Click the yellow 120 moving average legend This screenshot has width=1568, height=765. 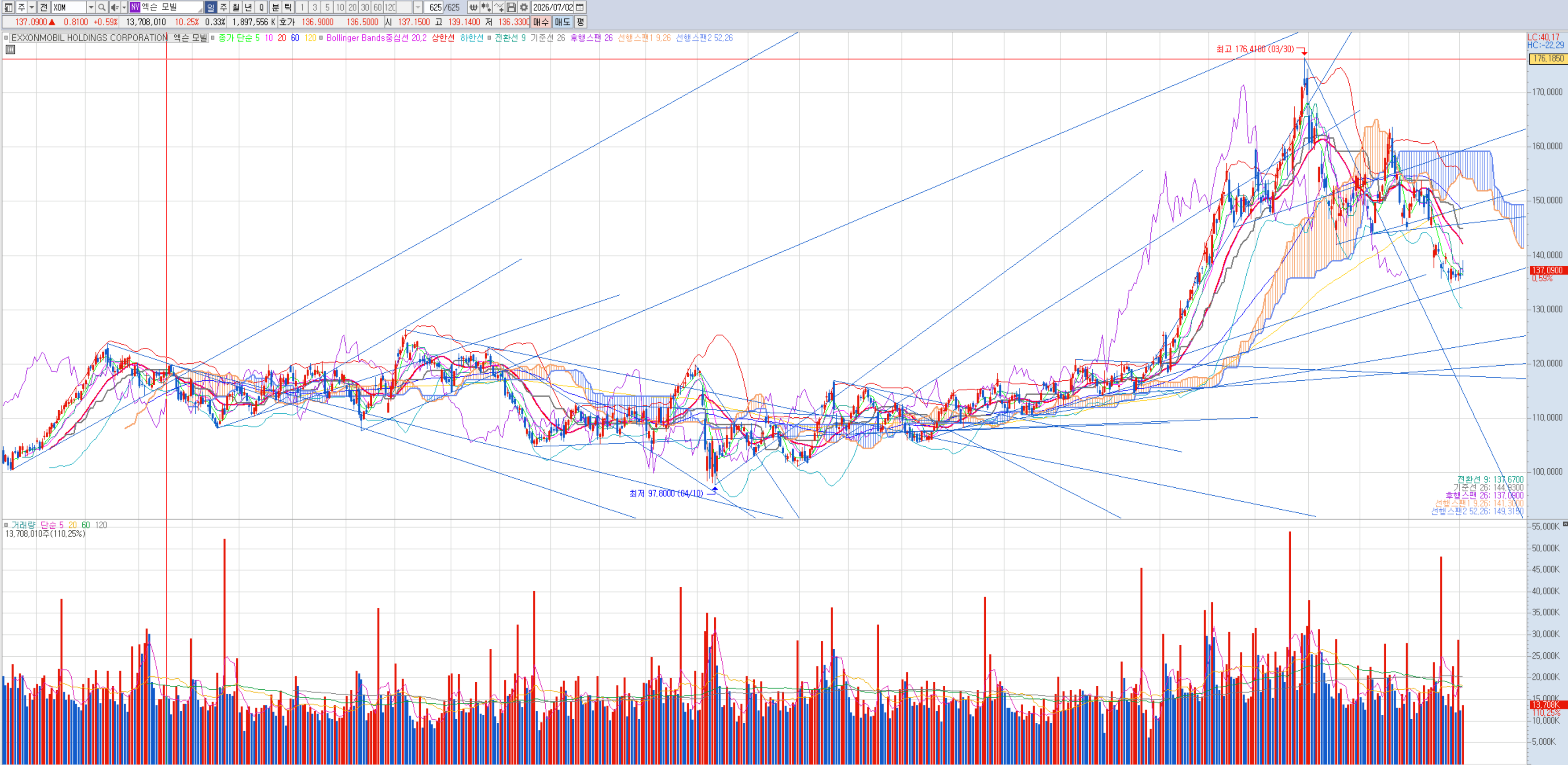(310, 38)
